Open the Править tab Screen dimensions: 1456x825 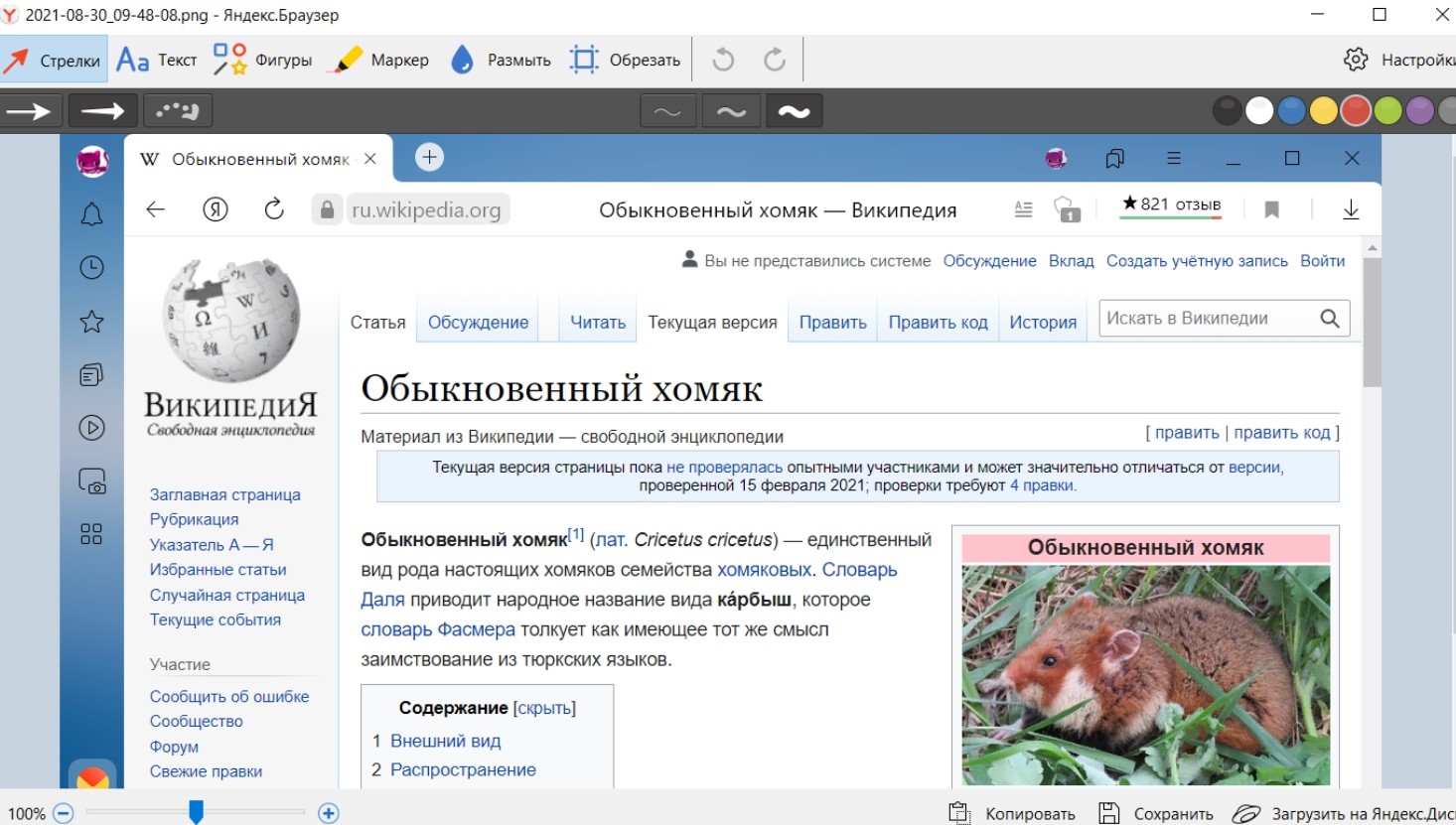click(x=832, y=323)
